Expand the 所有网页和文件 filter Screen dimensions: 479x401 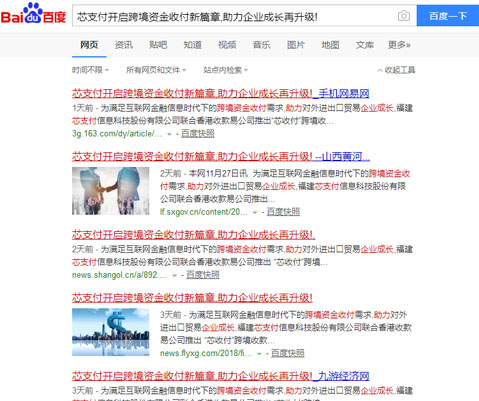[x=156, y=70]
